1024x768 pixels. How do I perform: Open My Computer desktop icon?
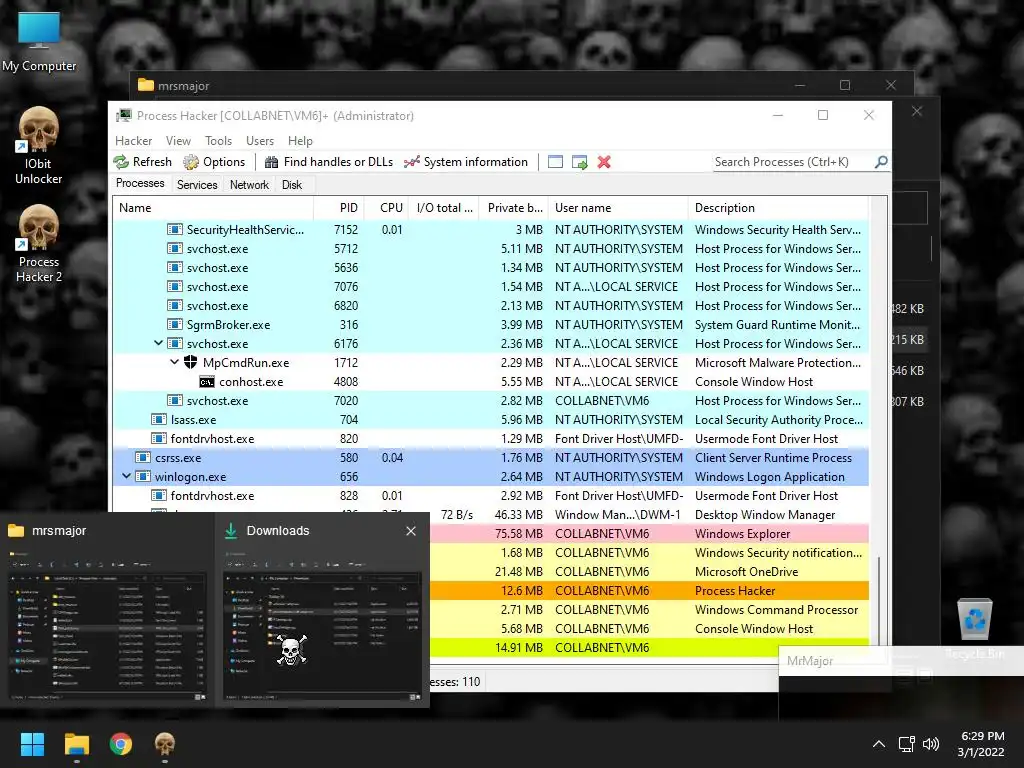pyautogui.click(x=39, y=42)
